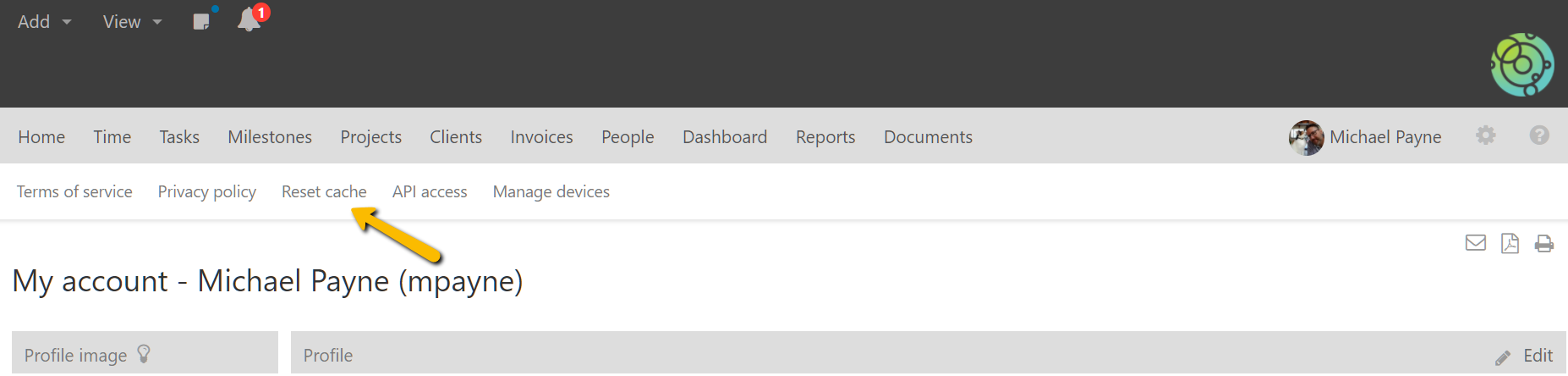Image resolution: width=1568 pixels, height=376 pixels.
Task: Open the notifications bell
Action: [249, 19]
